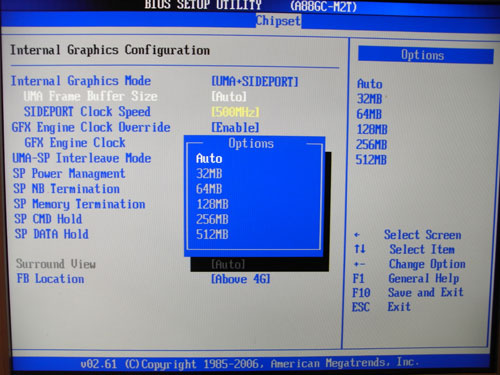This screenshot has width=500, height=375.
Task: Click the F10 key label
Action: 361,293
